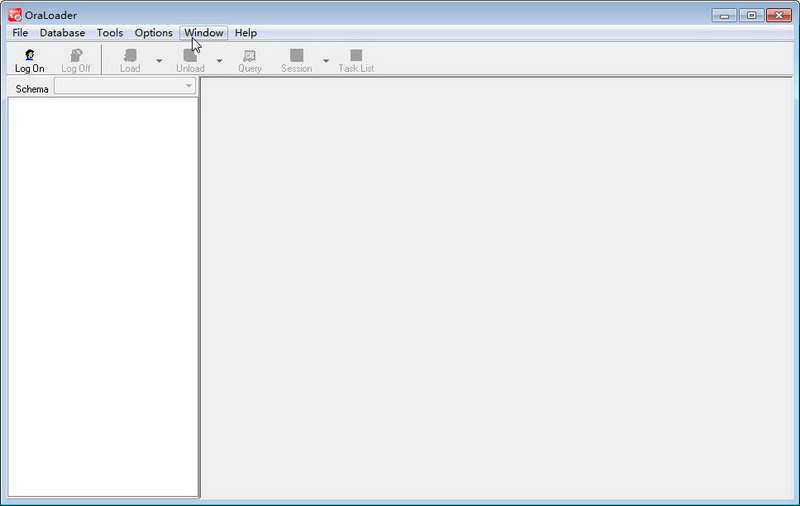Click the empty schema object list panel
The width and height of the screenshot is (800, 506).
(x=103, y=297)
